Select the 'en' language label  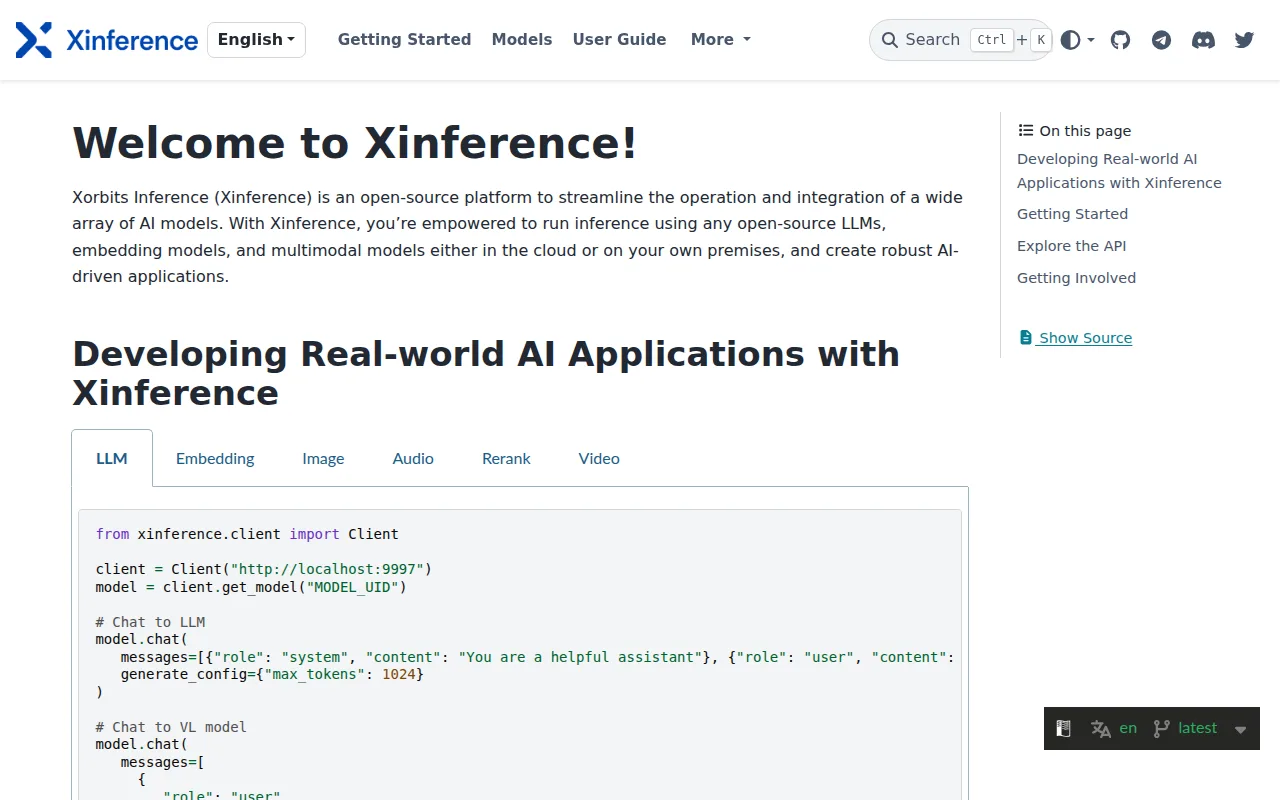tap(1128, 728)
